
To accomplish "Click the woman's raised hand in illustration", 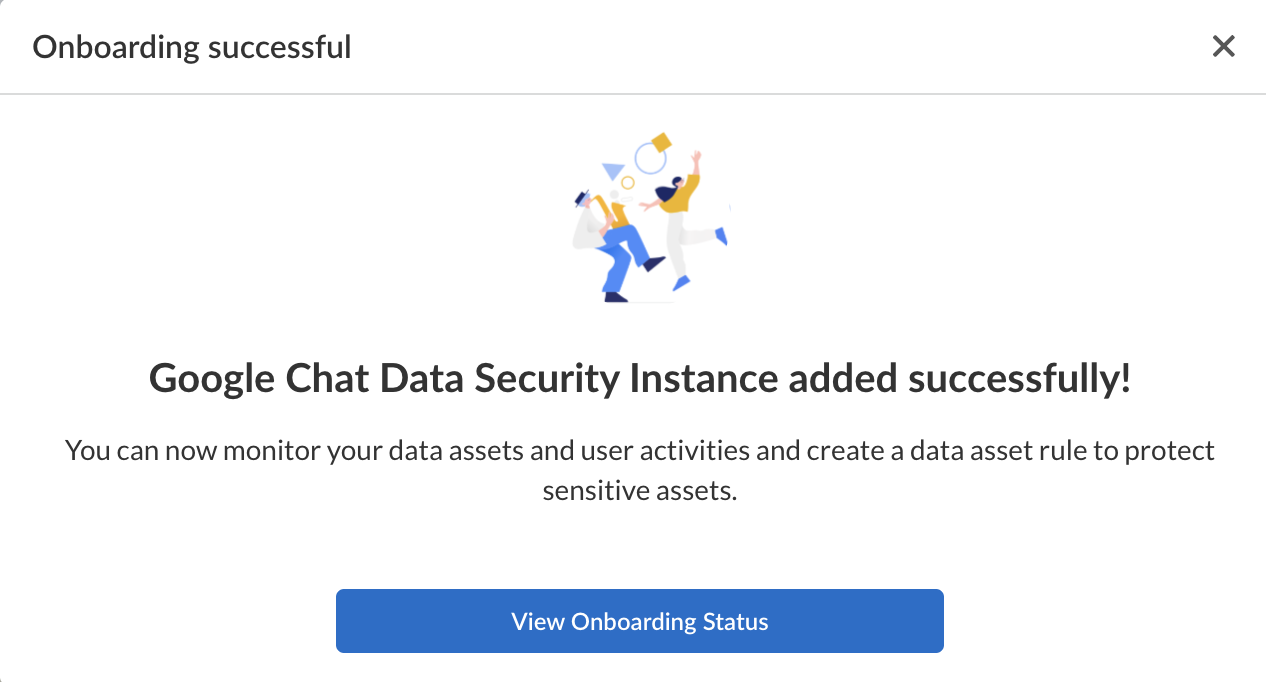I will point(697,158).
